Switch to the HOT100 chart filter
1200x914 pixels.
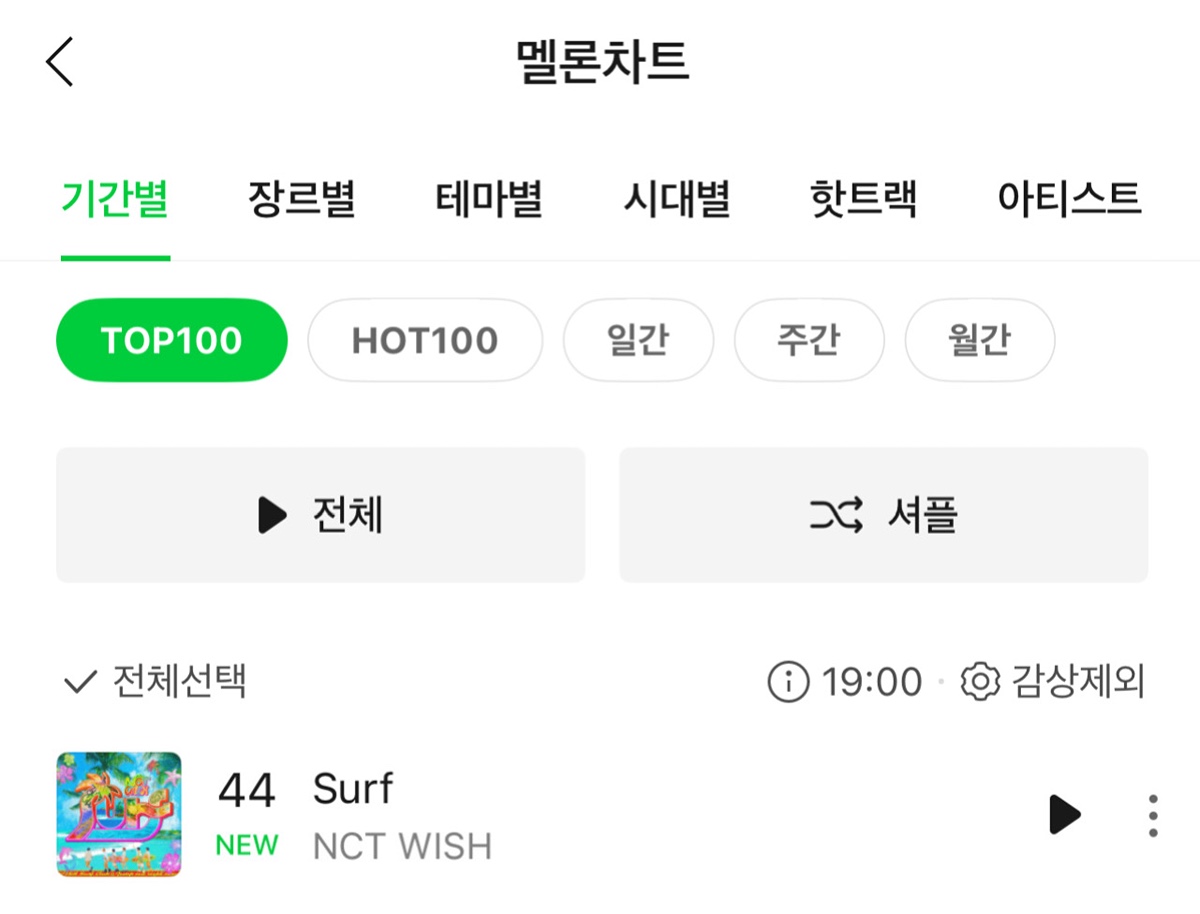coord(424,340)
